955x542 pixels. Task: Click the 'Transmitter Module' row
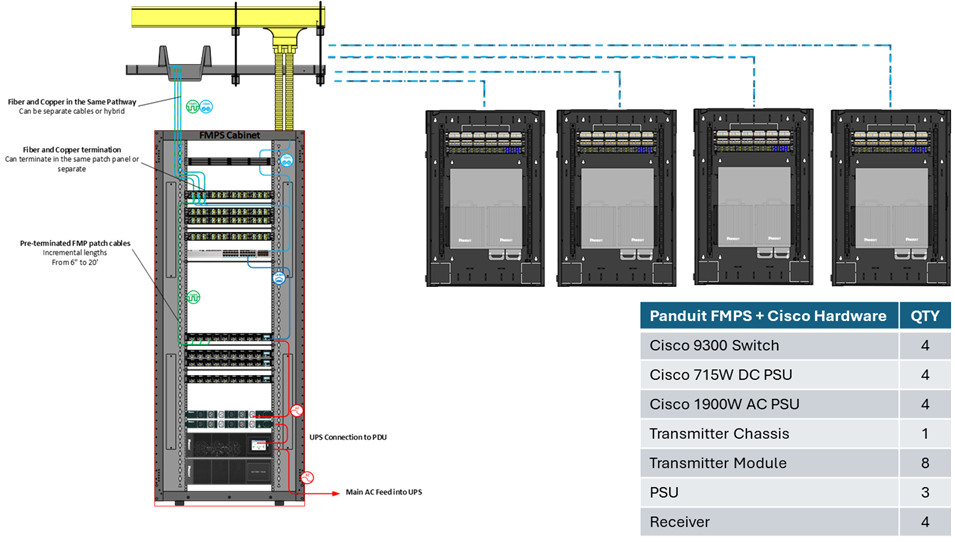point(795,463)
